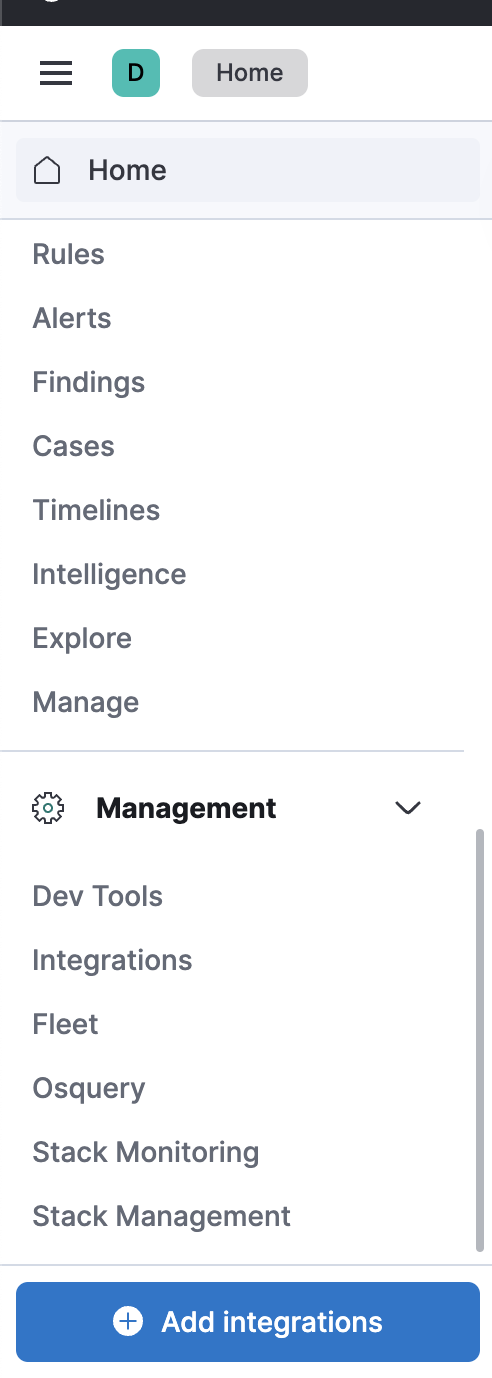Collapse the Management section chevron
The image size is (492, 1378).
pos(408,808)
